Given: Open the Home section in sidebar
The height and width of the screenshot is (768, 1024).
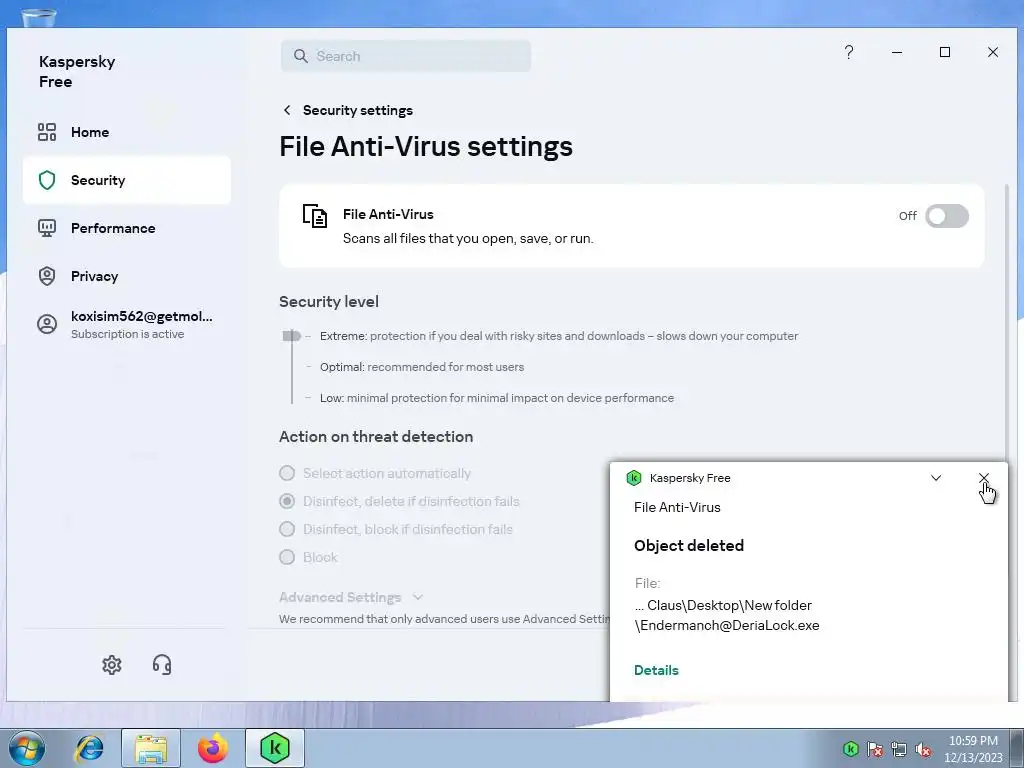Looking at the screenshot, I should click(x=126, y=132).
